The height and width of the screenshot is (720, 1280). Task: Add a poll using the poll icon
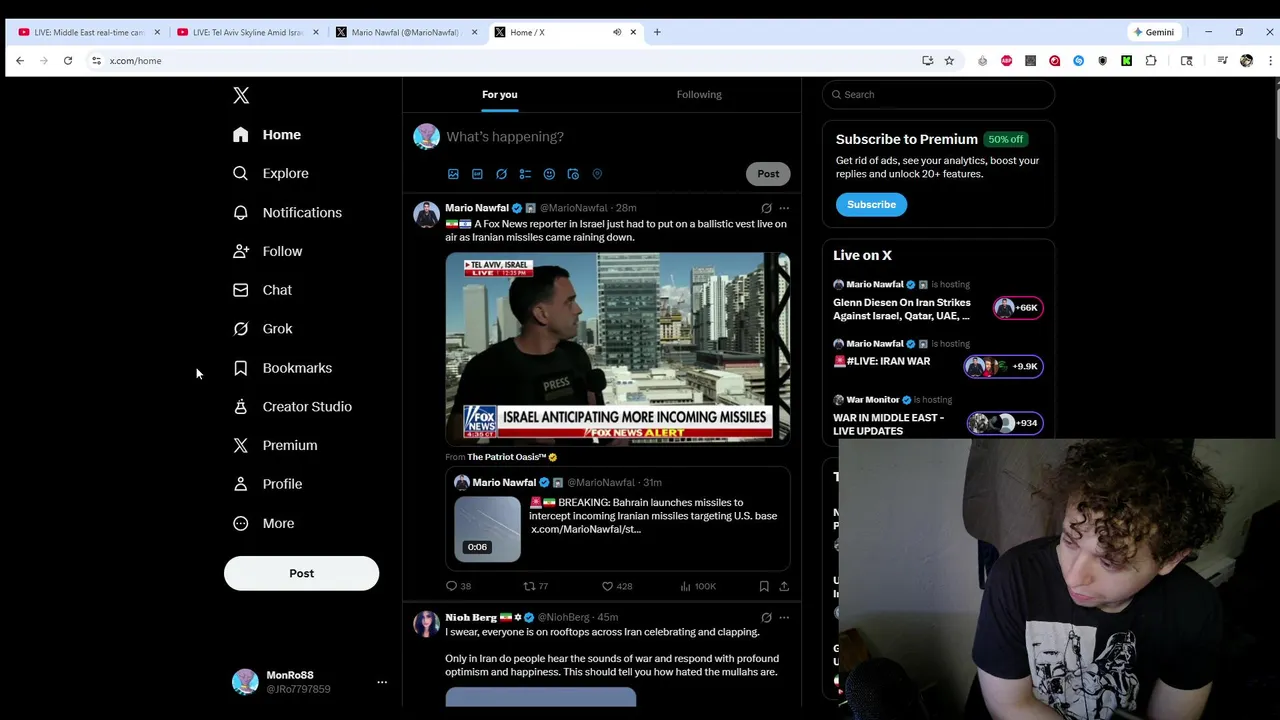click(525, 174)
